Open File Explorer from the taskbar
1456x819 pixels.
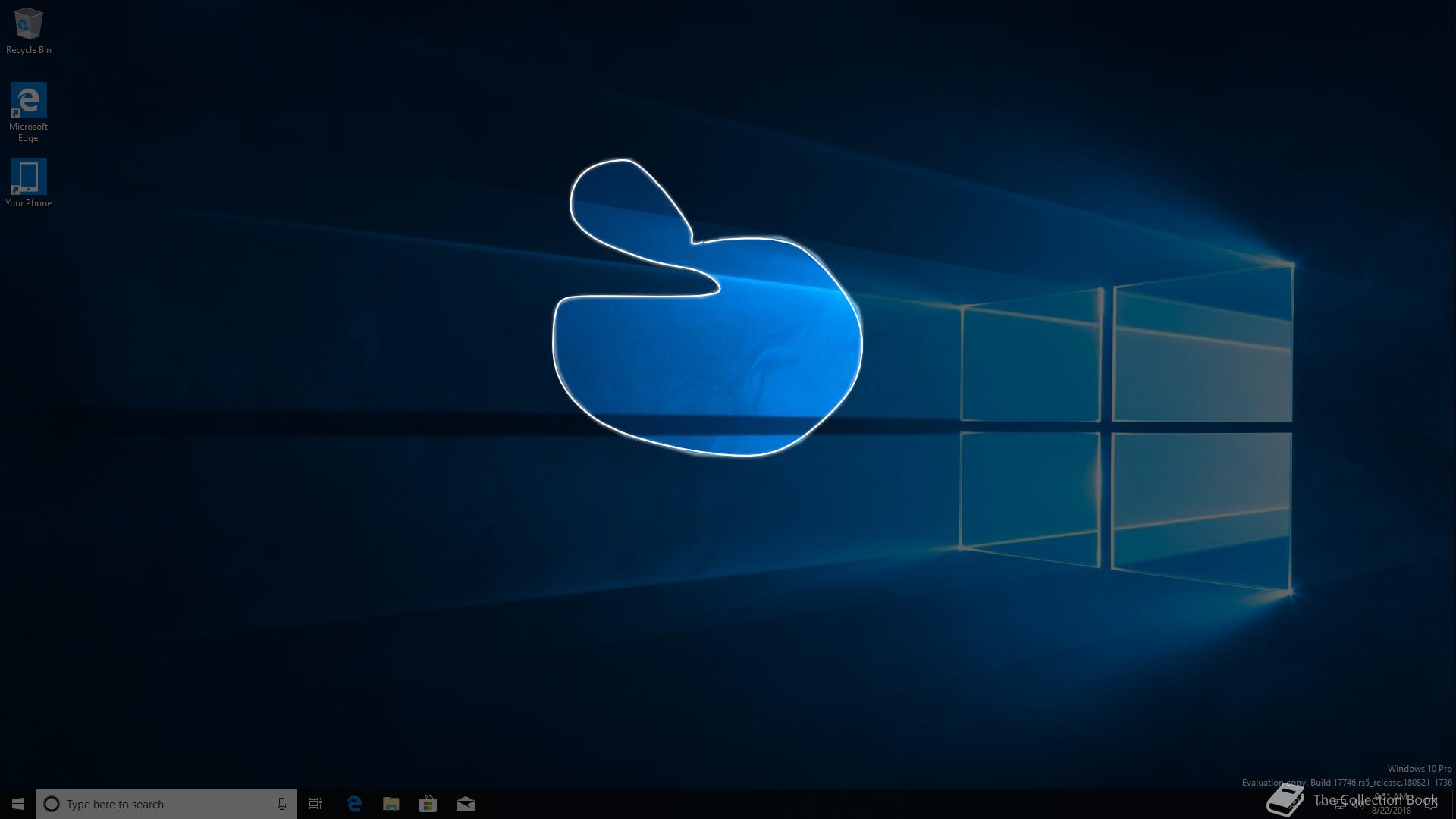[391, 804]
